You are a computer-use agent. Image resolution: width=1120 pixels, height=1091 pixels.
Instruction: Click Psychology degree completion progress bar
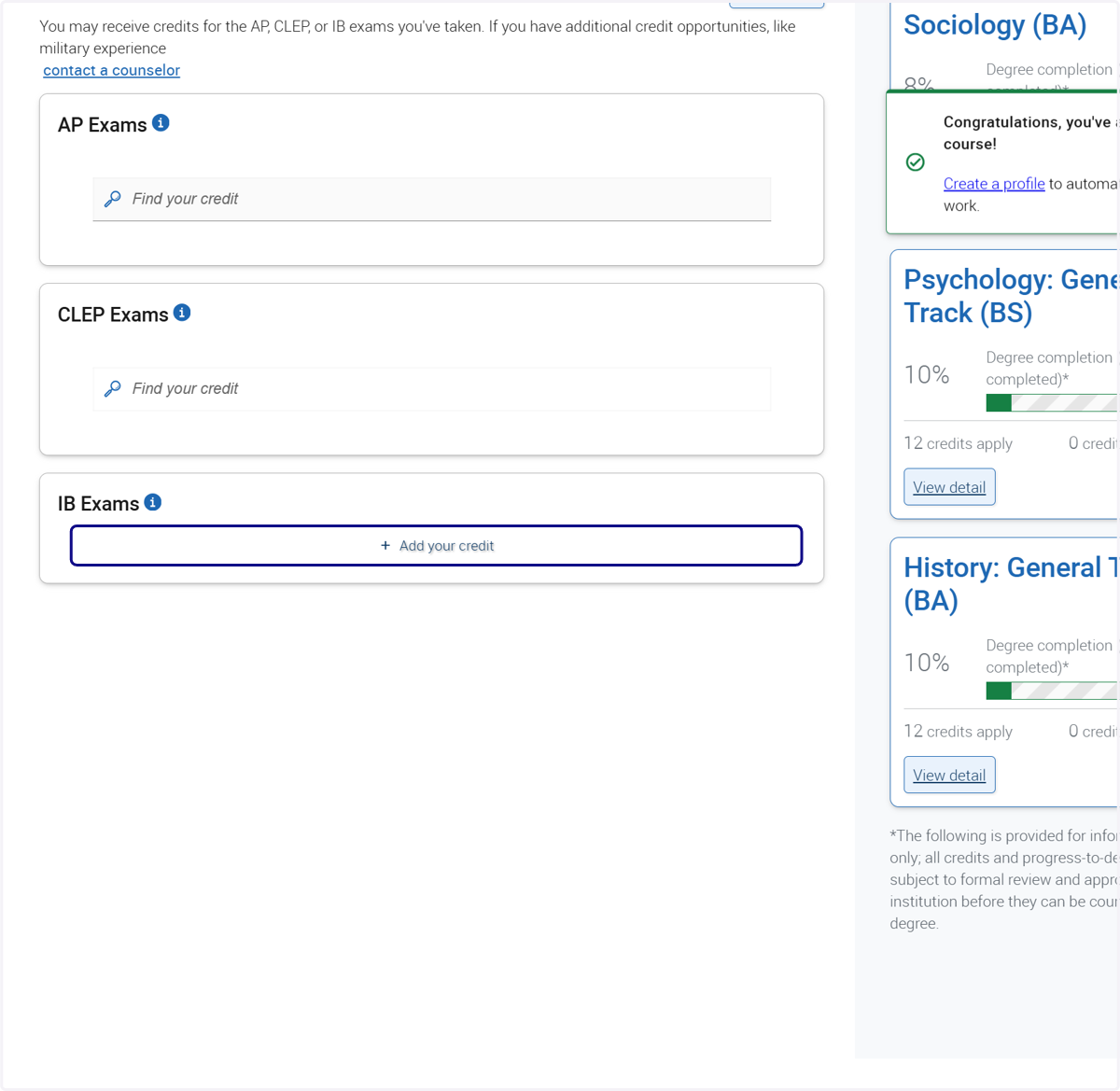coord(1052,403)
